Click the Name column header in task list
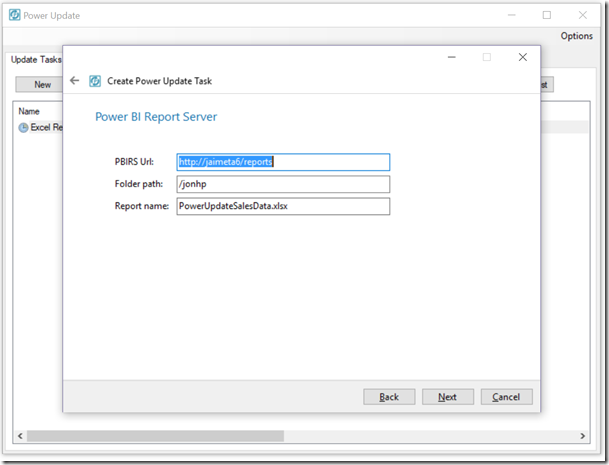 click(29, 111)
